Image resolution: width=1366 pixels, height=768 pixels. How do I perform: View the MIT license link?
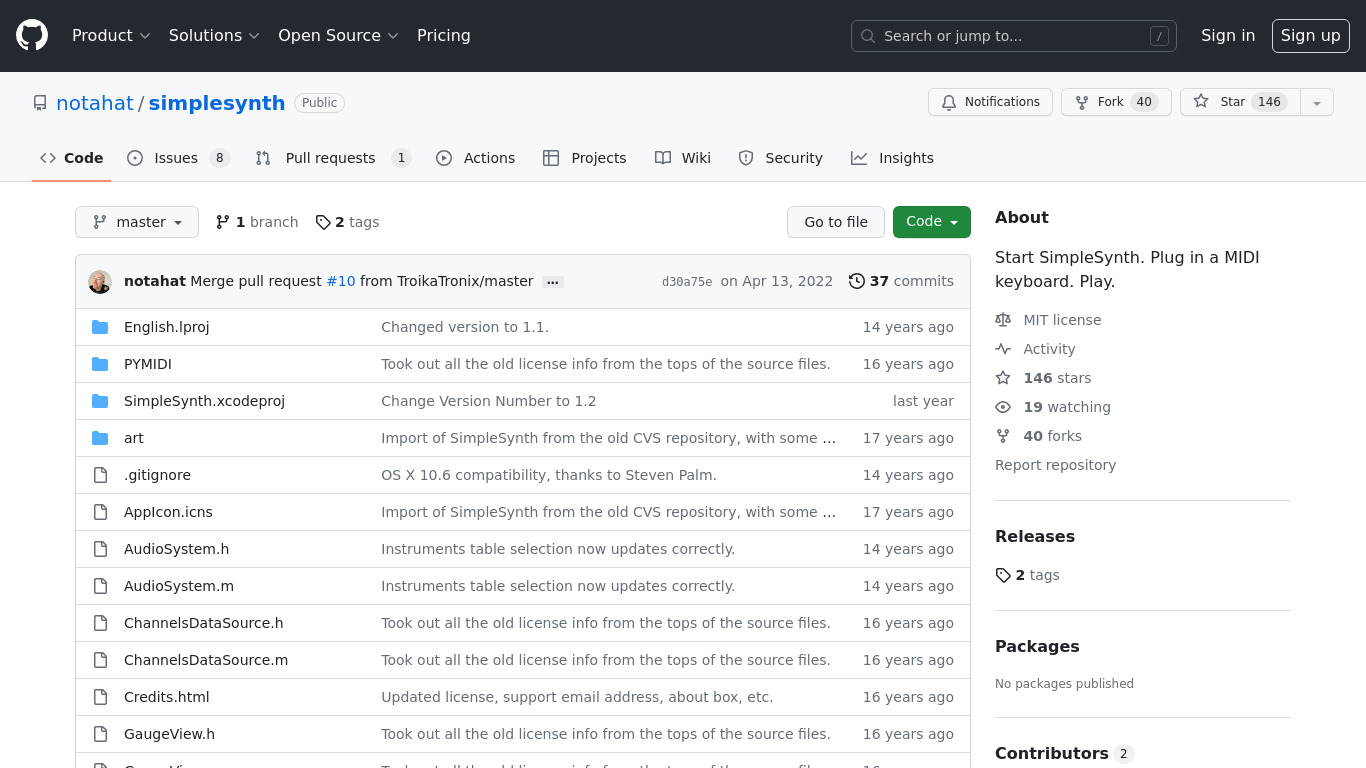pos(1048,320)
